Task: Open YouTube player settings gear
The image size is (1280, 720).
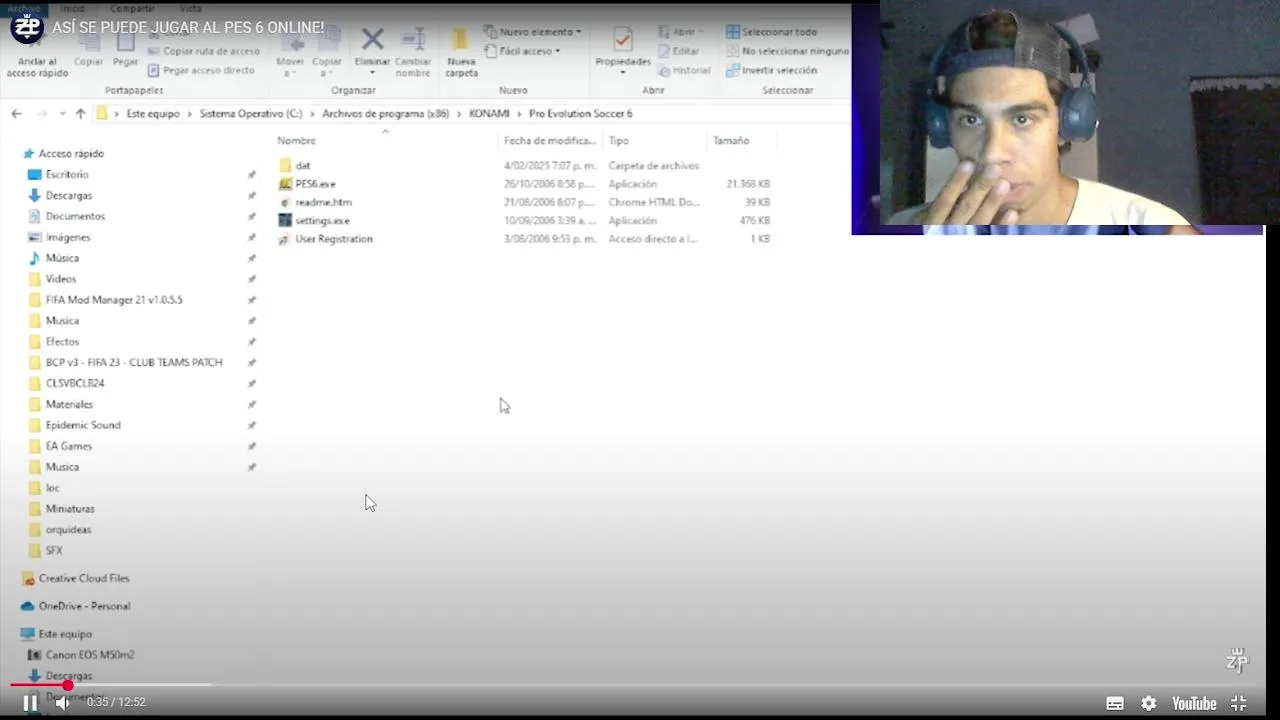Action: 1148,704
